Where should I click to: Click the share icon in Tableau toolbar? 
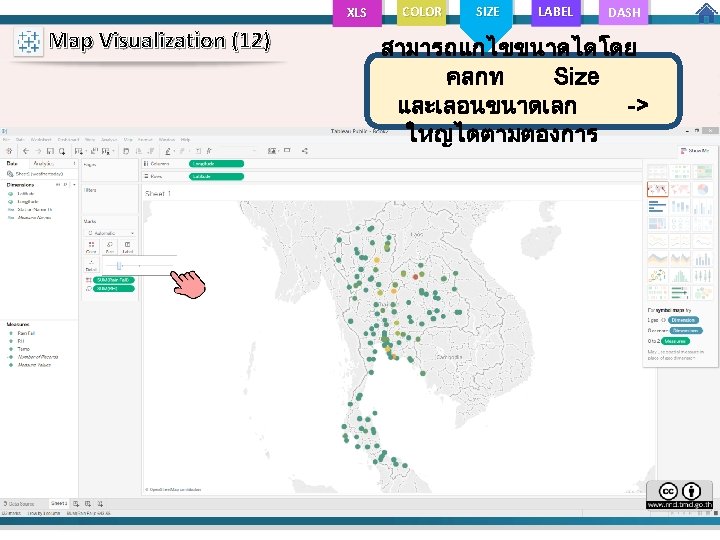[x=305, y=151]
